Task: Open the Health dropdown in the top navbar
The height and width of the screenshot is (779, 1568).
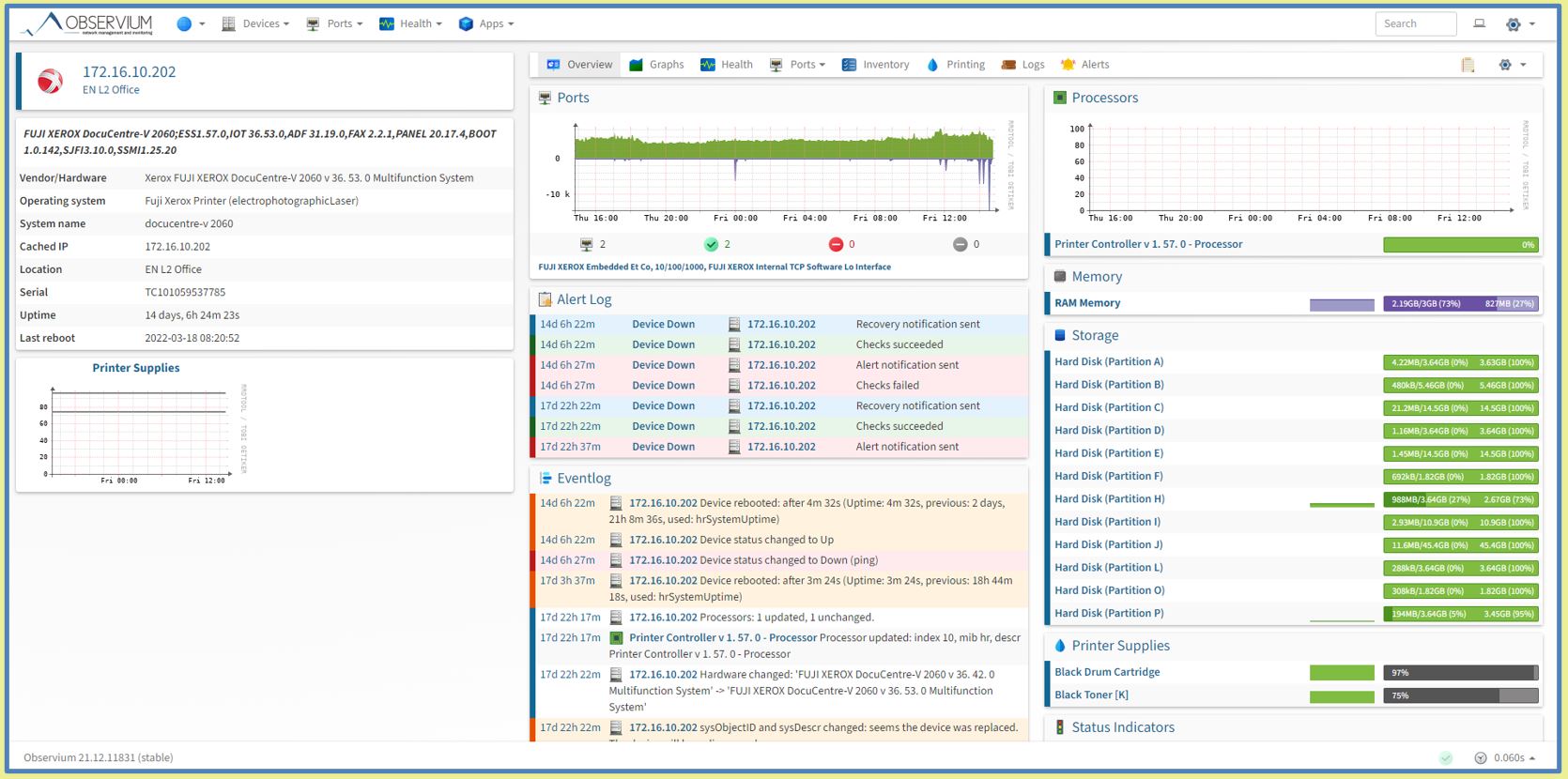Action: (x=410, y=24)
